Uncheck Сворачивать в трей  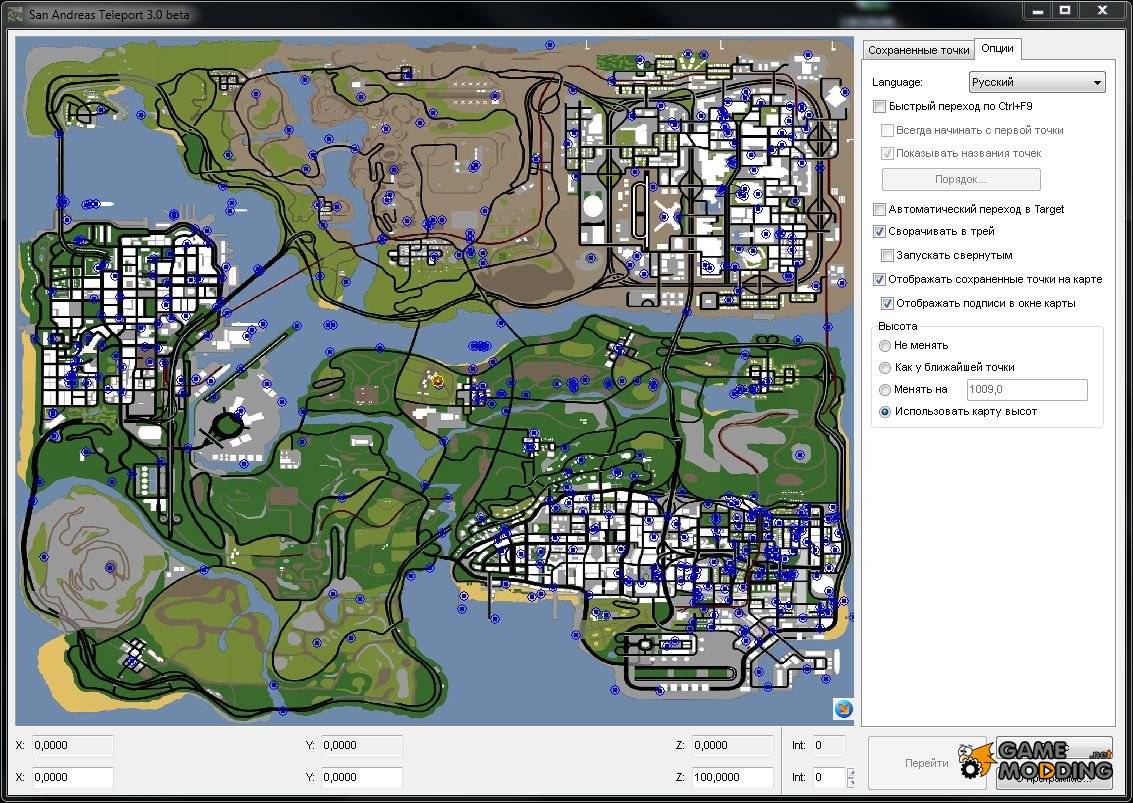coord(879,231)
